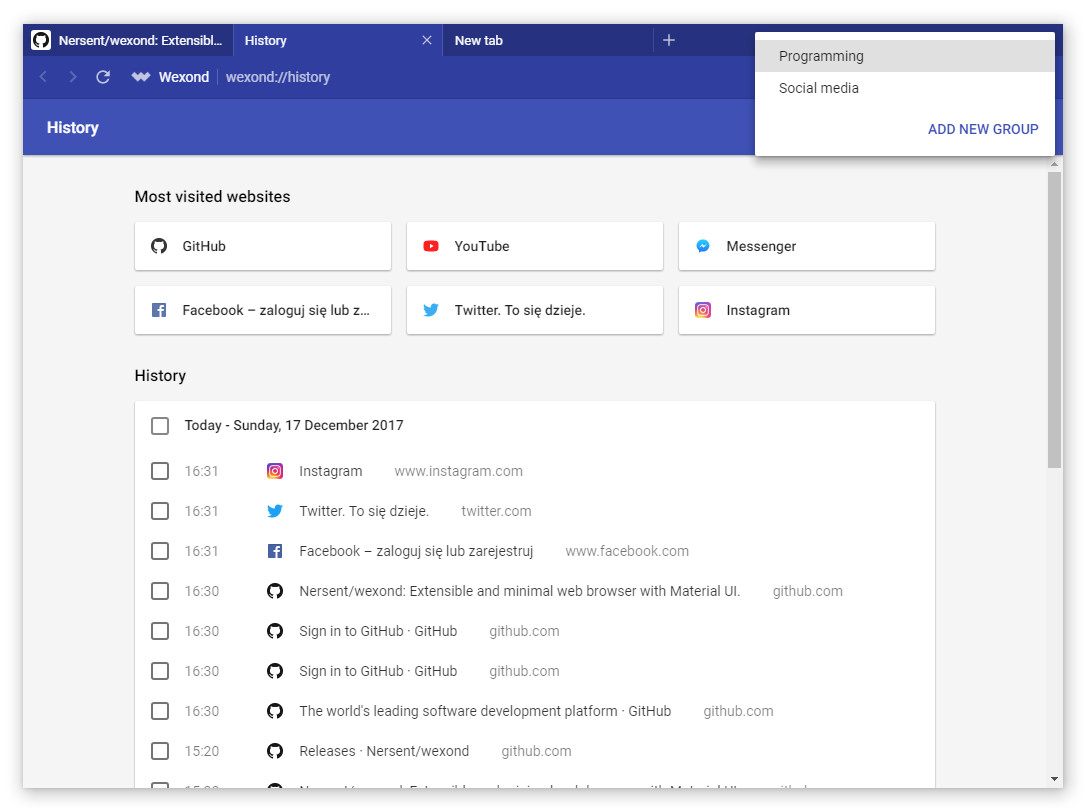The image size is (1086, 808).
Task: Click Instagram icon in most visited
Action: [x=703, y=310]
